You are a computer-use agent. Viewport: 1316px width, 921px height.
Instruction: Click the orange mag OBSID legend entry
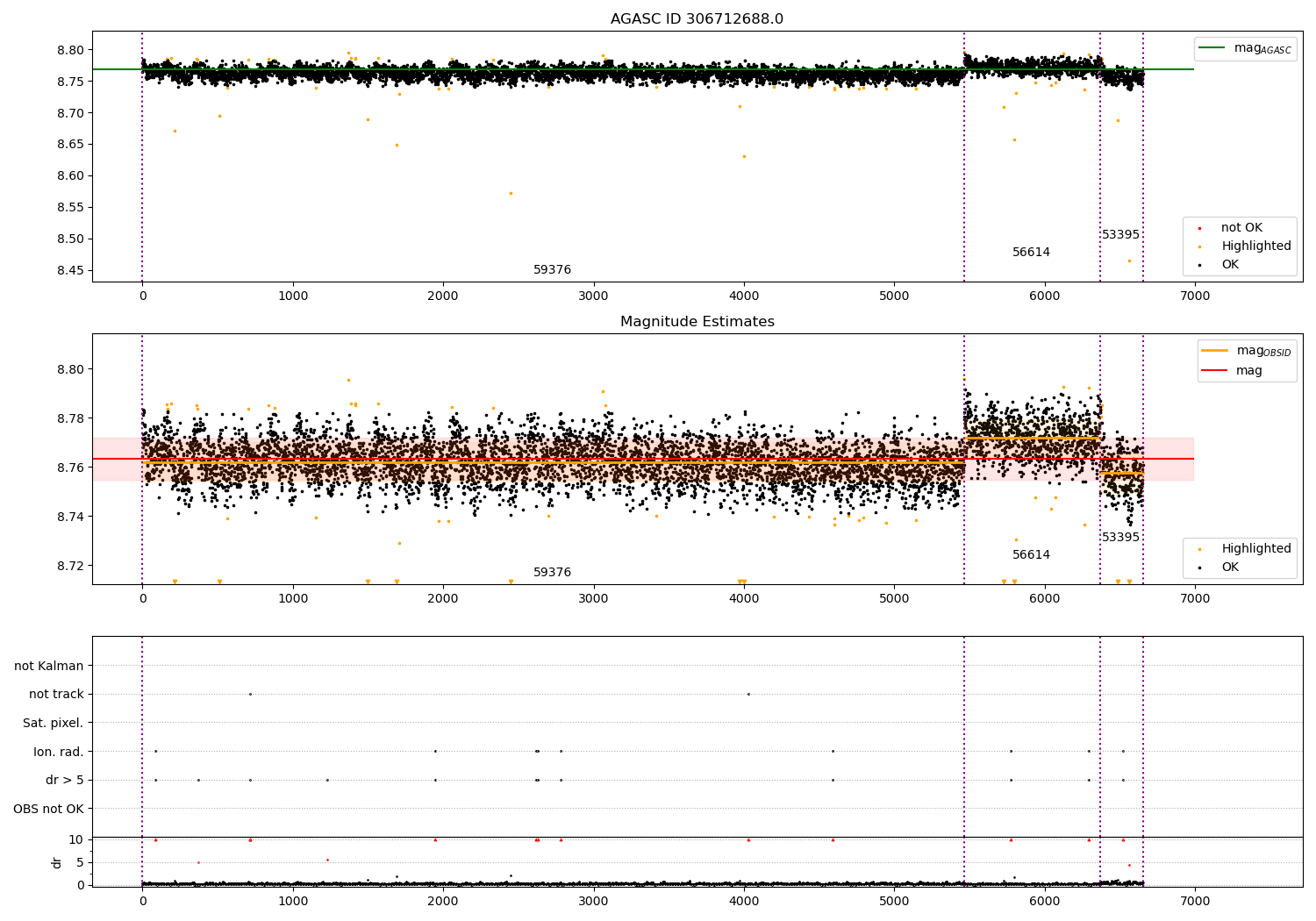click(1247, 351)
